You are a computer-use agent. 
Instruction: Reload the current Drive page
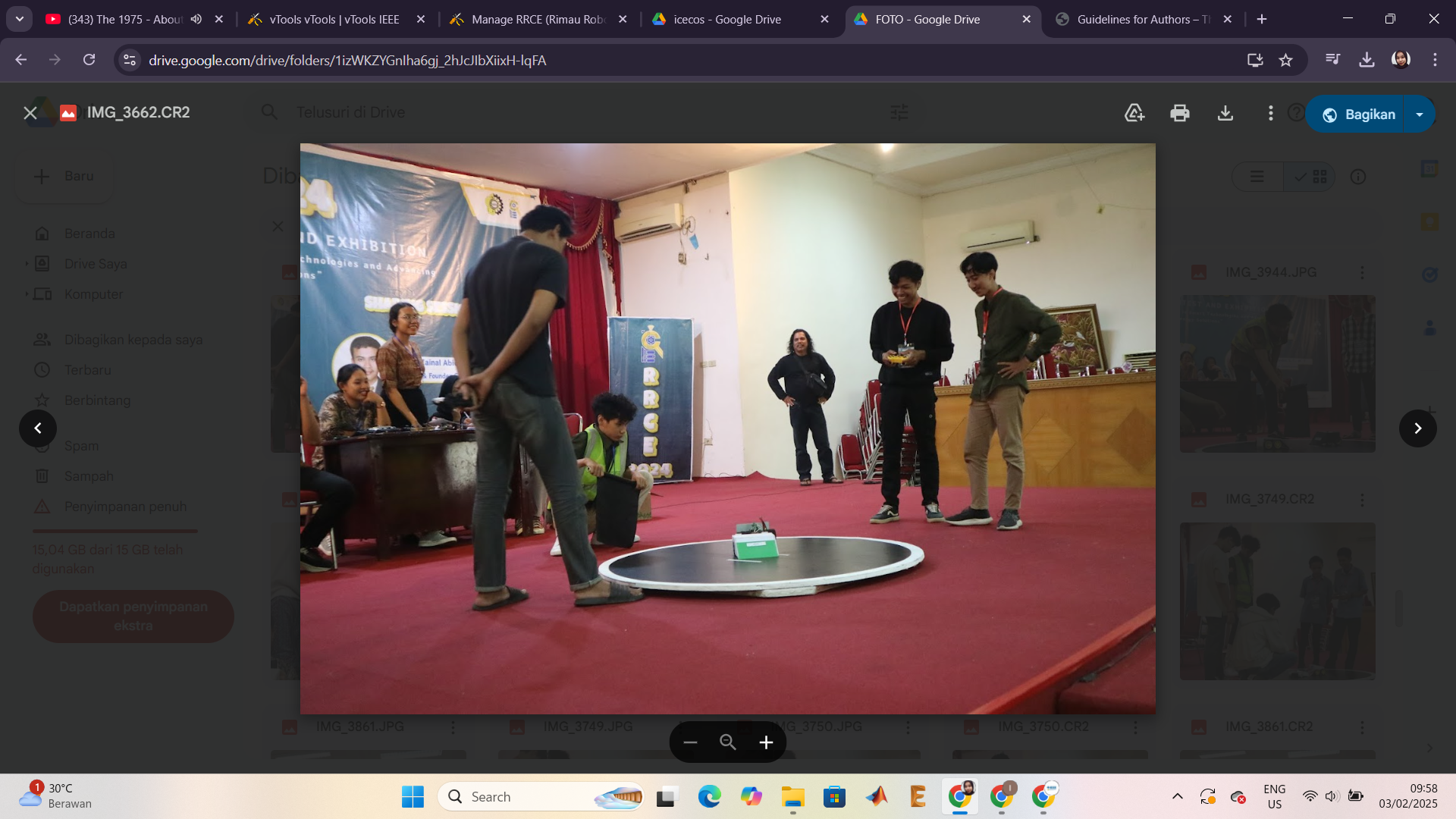pyautogui.click(x=89, y=60)
